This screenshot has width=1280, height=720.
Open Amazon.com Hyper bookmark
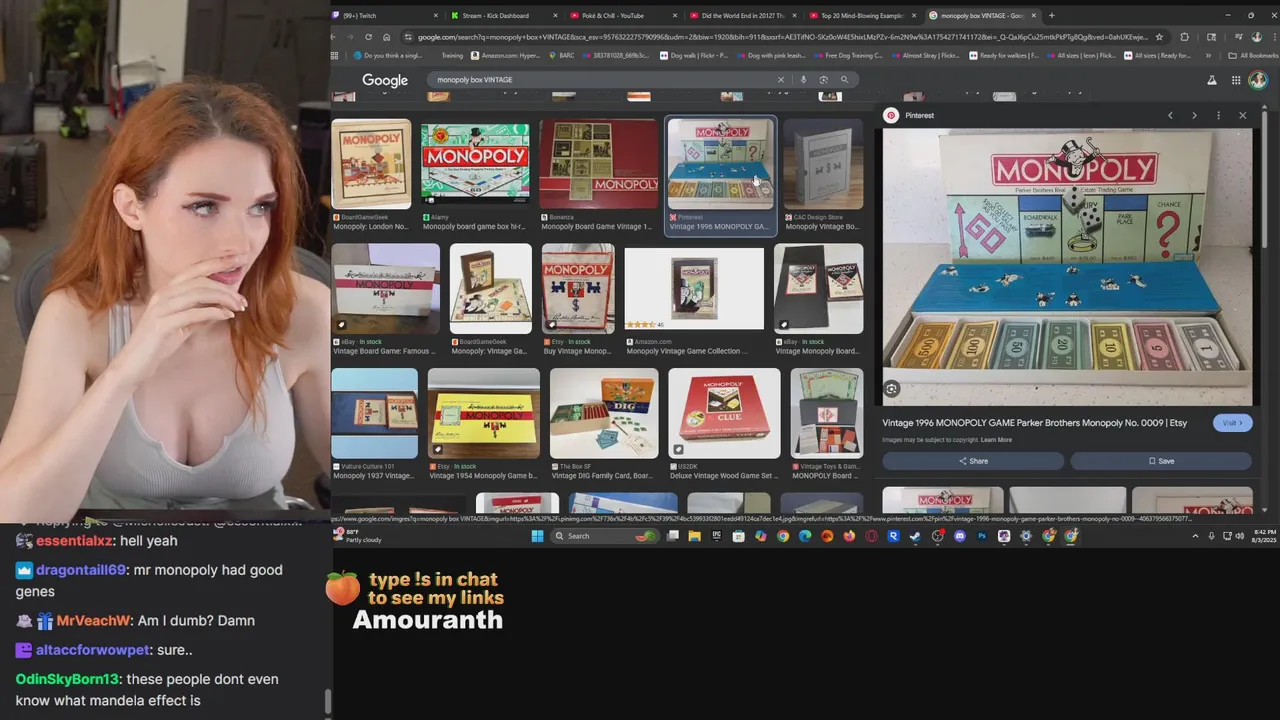point(505,56)
